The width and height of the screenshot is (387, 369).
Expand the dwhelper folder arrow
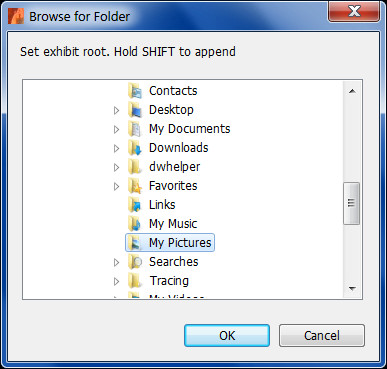[x=116, y=167]
